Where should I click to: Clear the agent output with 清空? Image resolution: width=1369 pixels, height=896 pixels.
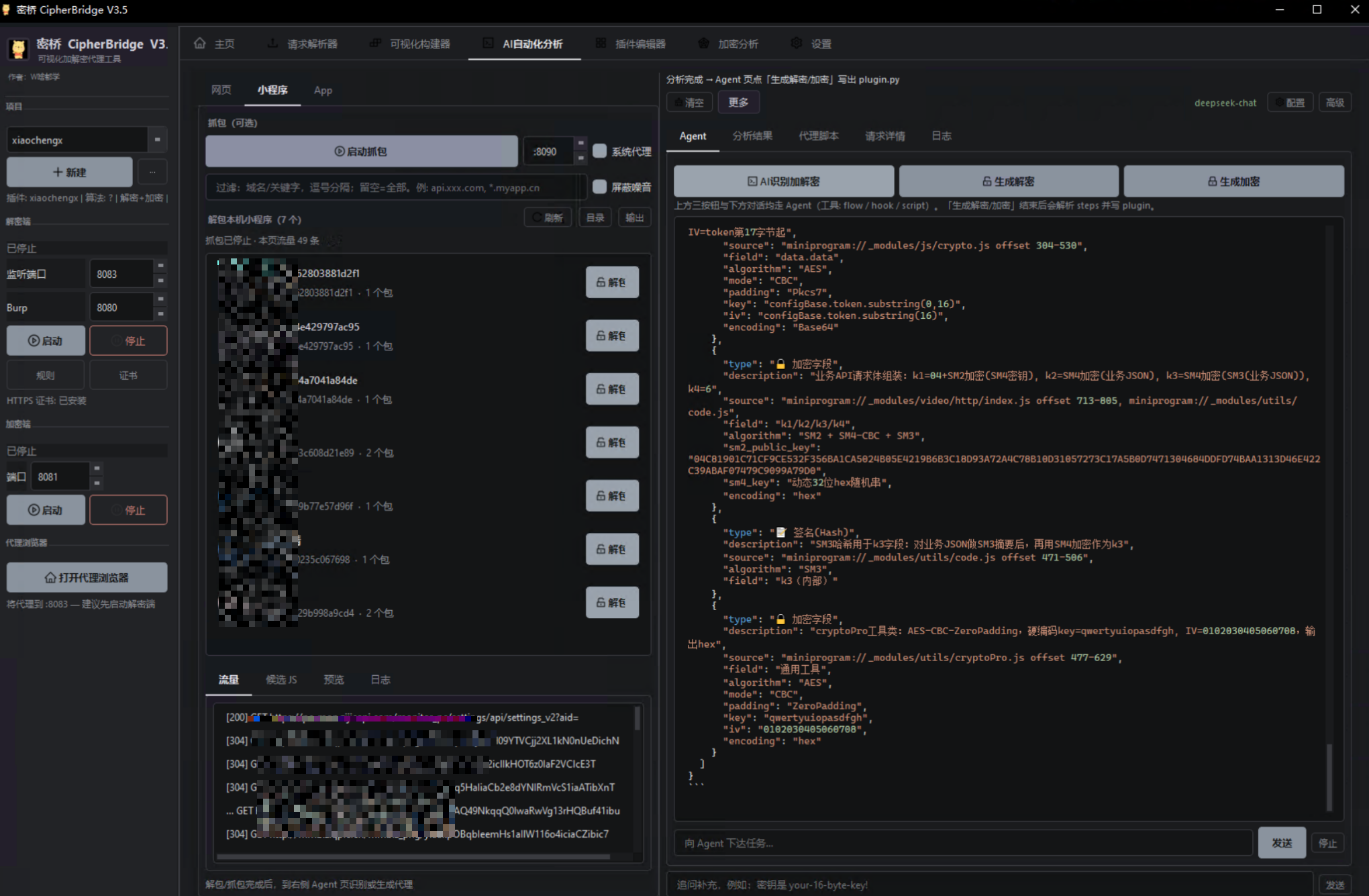point(689,103)
